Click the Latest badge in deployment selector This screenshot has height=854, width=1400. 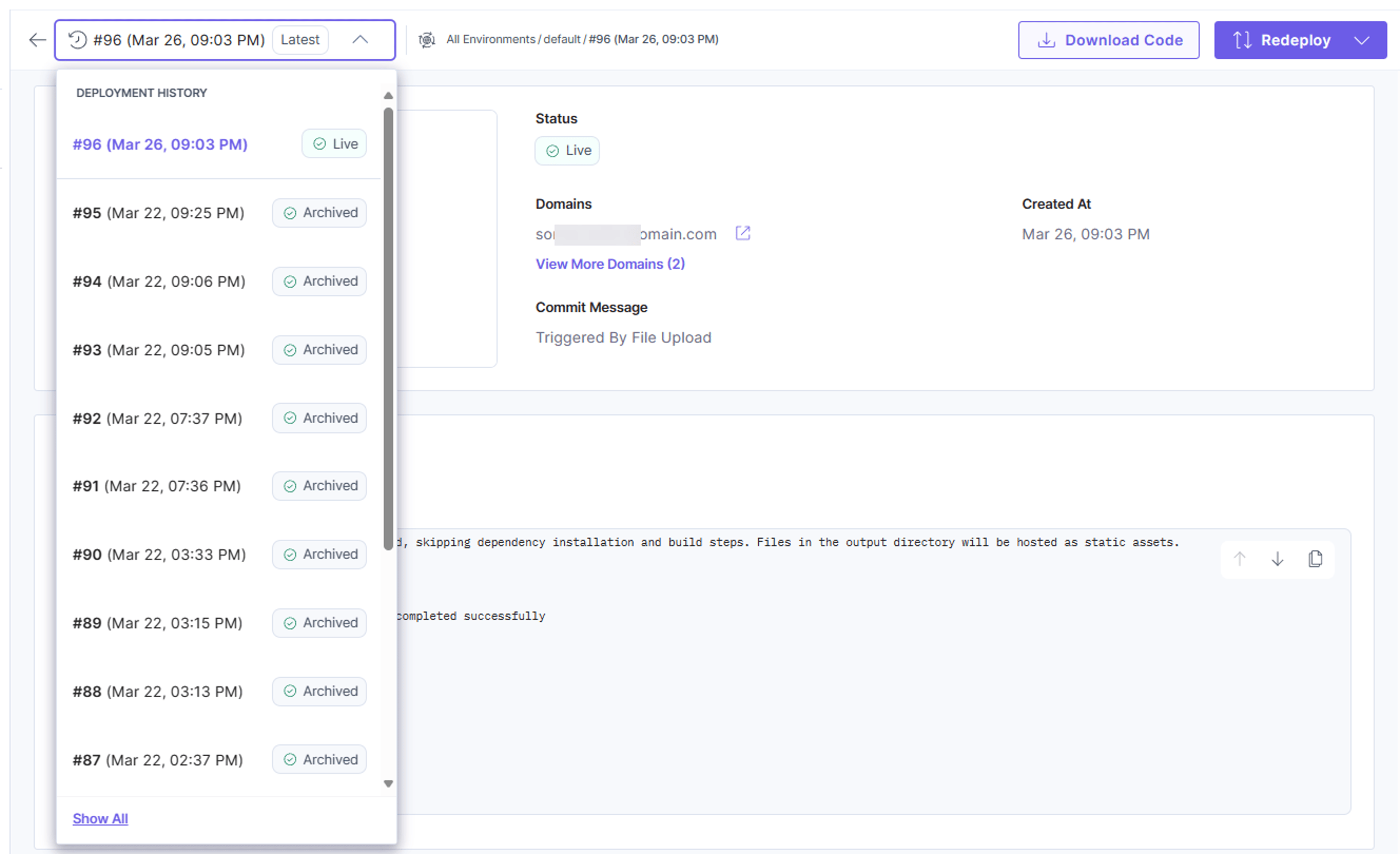(300, 40)
